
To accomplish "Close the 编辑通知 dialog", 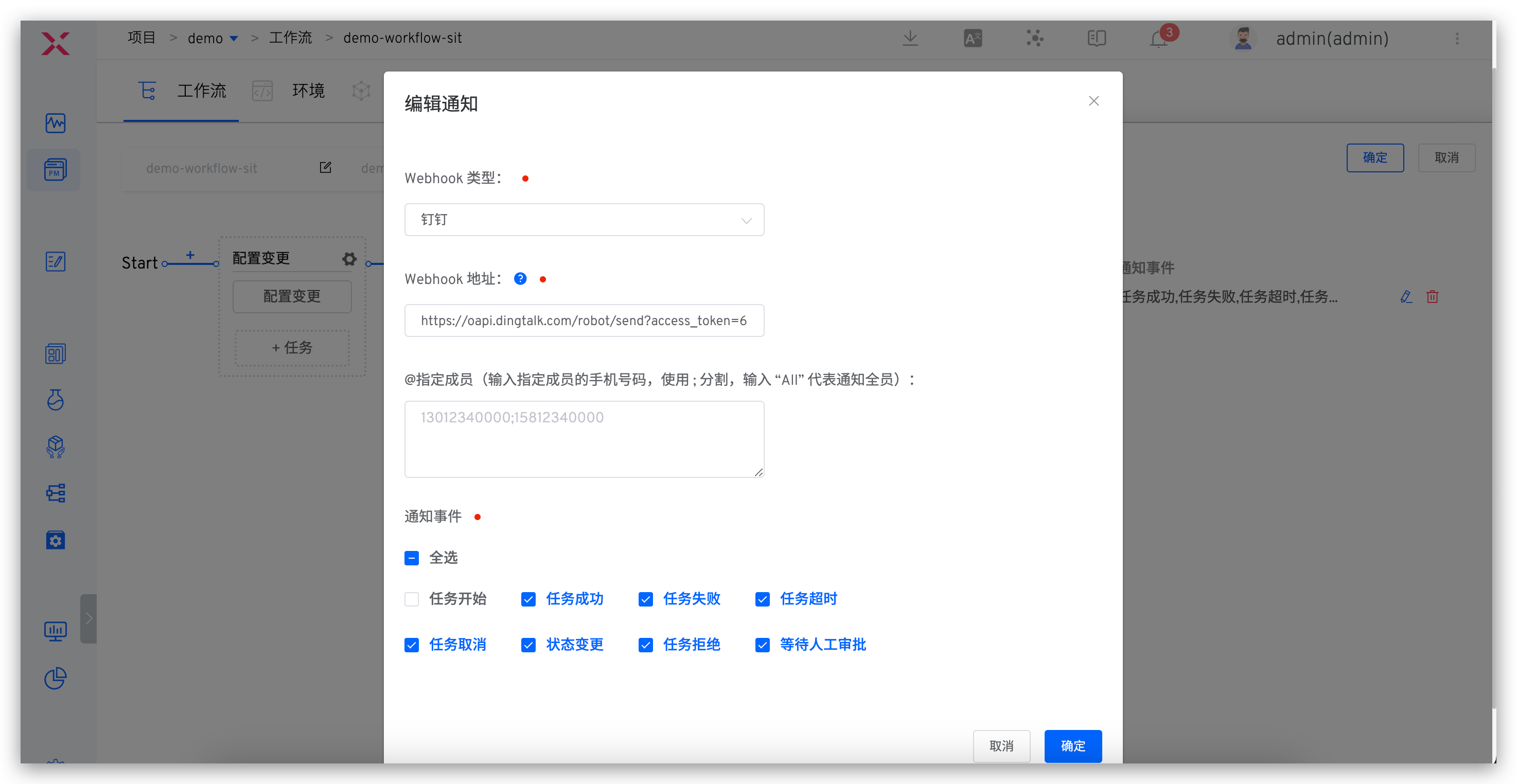I will (1093, 101).
